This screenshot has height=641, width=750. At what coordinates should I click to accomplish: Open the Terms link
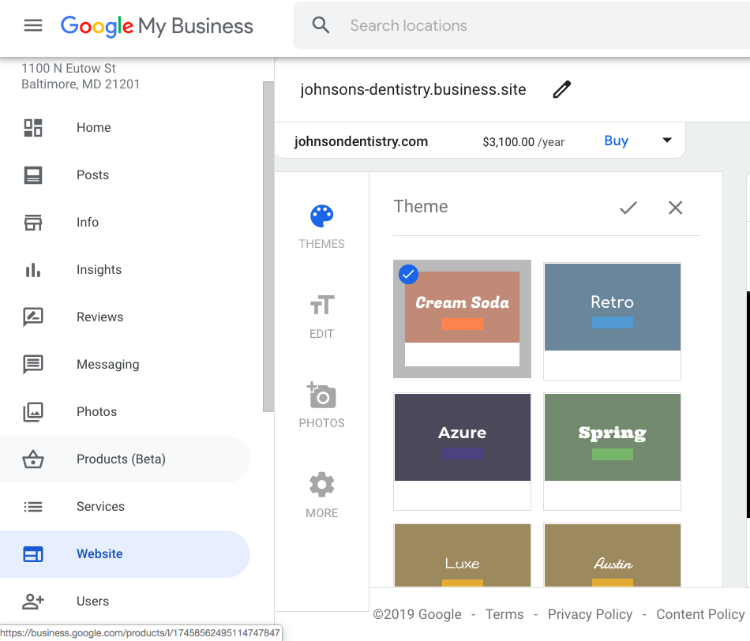[x=504, y=614]
